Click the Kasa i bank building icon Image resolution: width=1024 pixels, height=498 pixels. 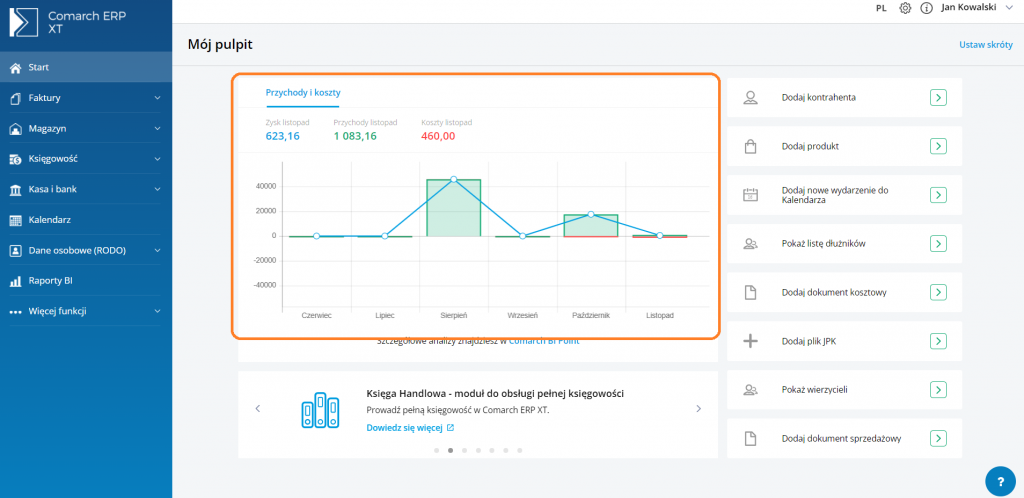tap(16, 190)
